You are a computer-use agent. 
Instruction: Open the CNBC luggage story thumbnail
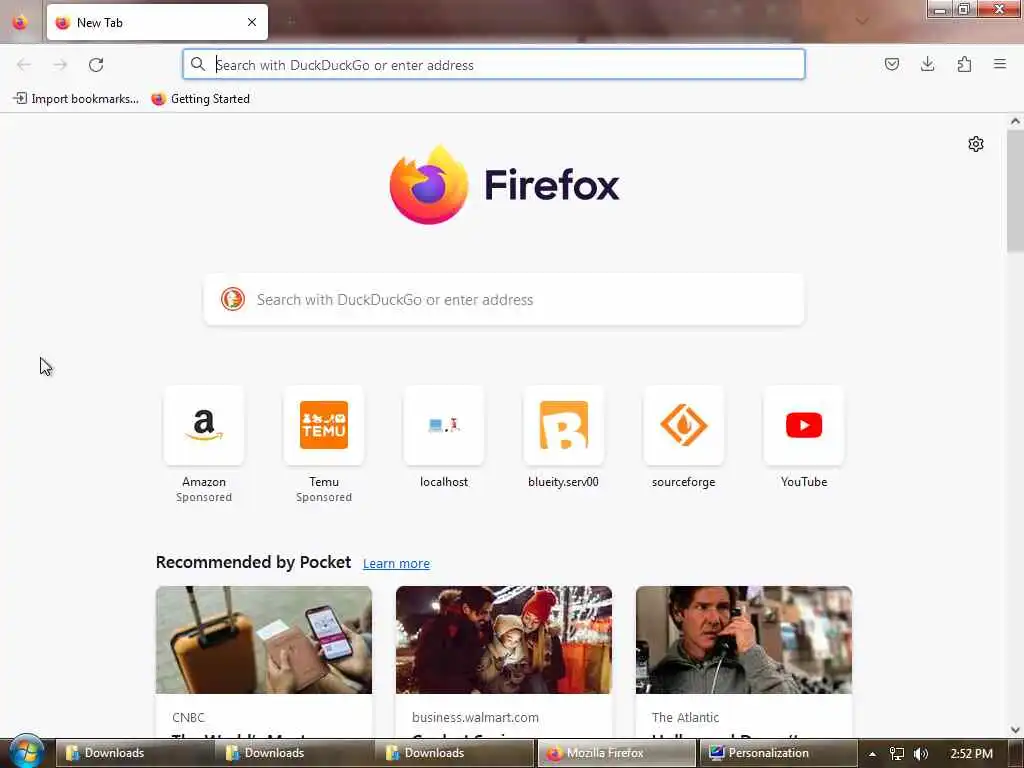point(264,639)
